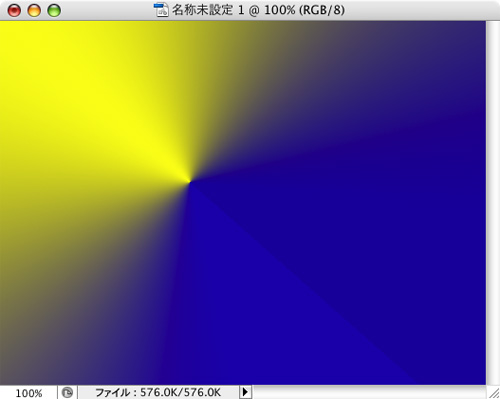Click the horizontal scrollbar track at bottom
The height and width of the screenshot is (399, 500).
point(369,392)
